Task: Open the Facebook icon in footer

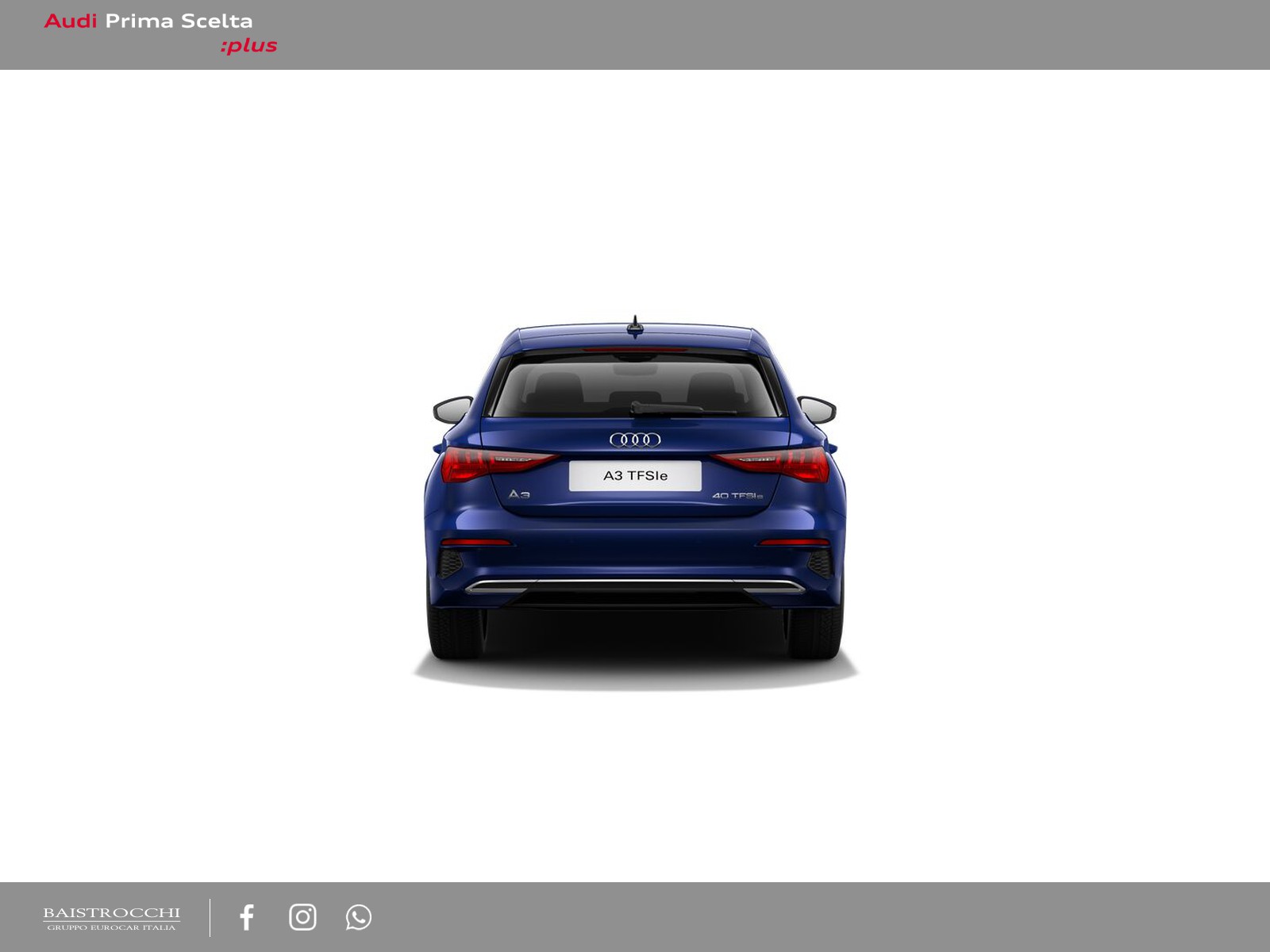Action: (x=247, y=917)
